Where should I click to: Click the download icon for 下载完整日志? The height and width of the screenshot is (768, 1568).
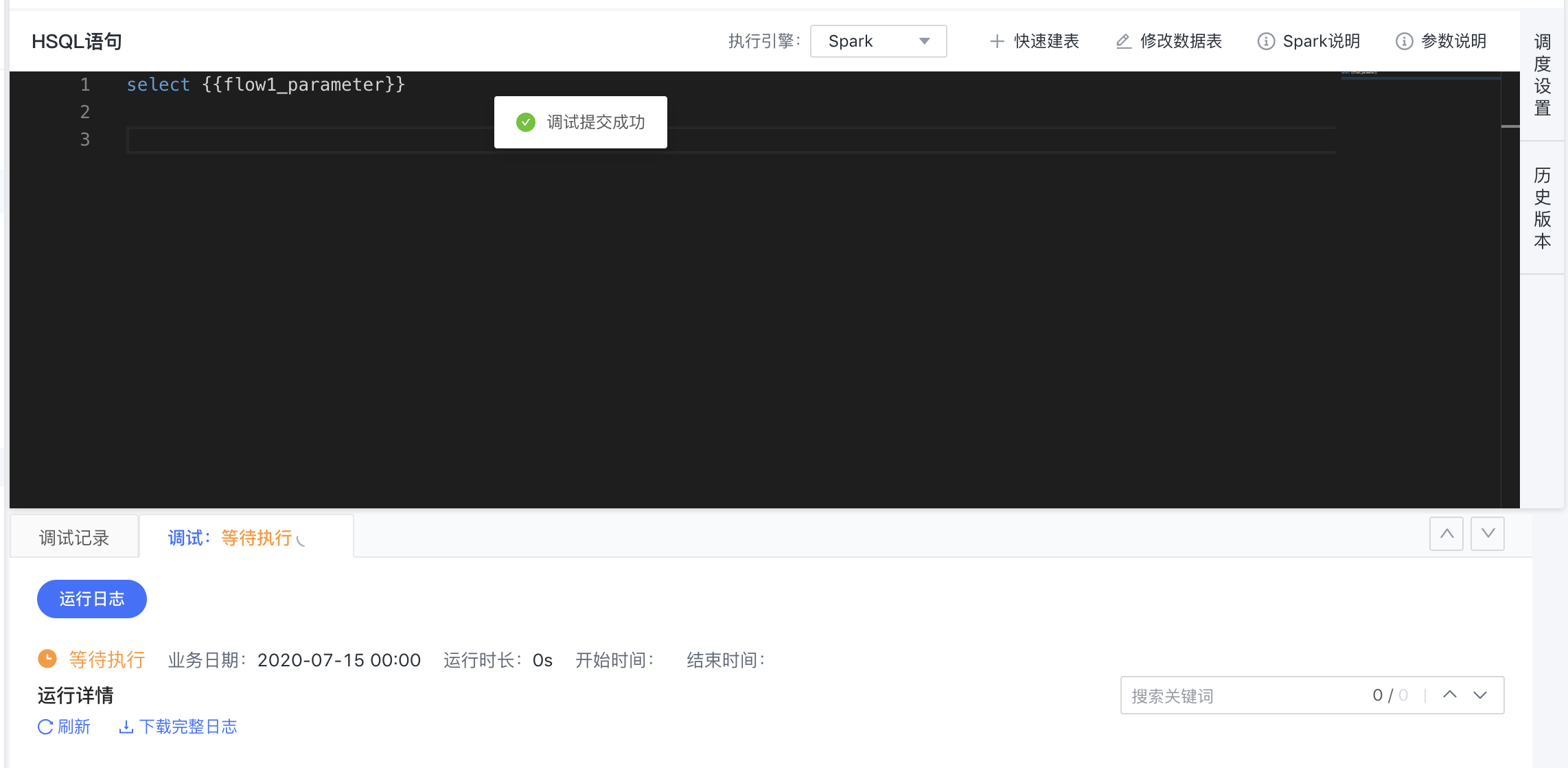click(x=126, y=727)
